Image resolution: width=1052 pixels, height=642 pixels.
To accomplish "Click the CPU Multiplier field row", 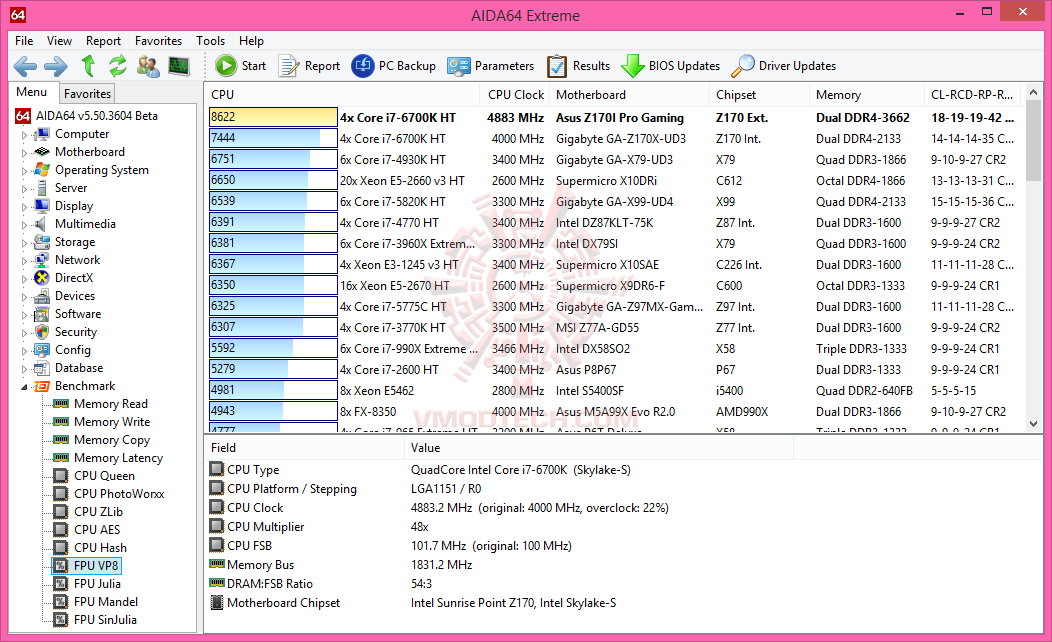I will 500,527.
